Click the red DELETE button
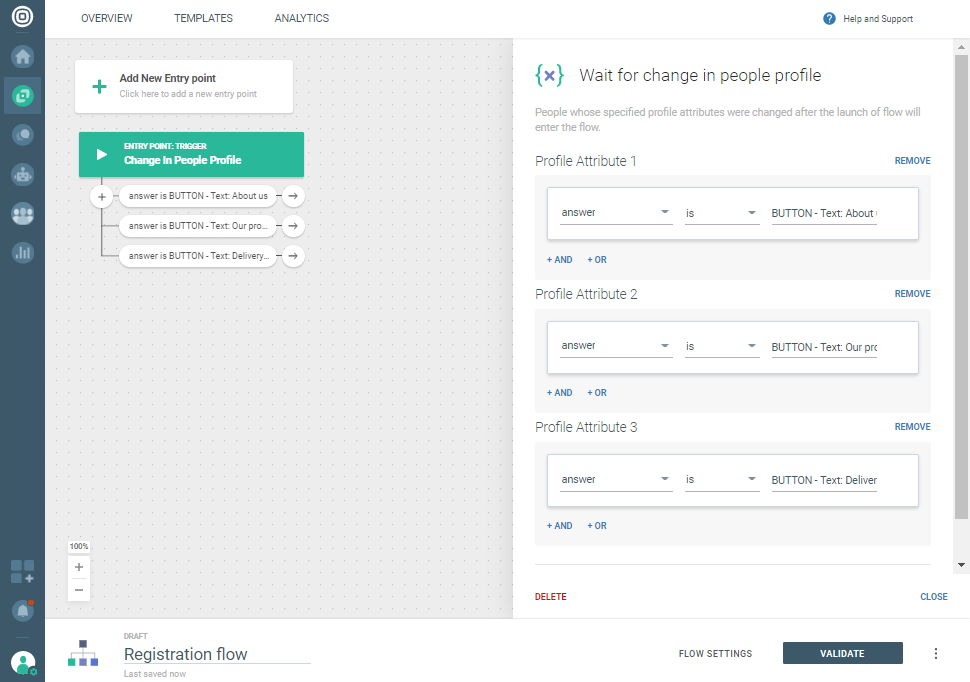The image size is (970, 682). 551,597
